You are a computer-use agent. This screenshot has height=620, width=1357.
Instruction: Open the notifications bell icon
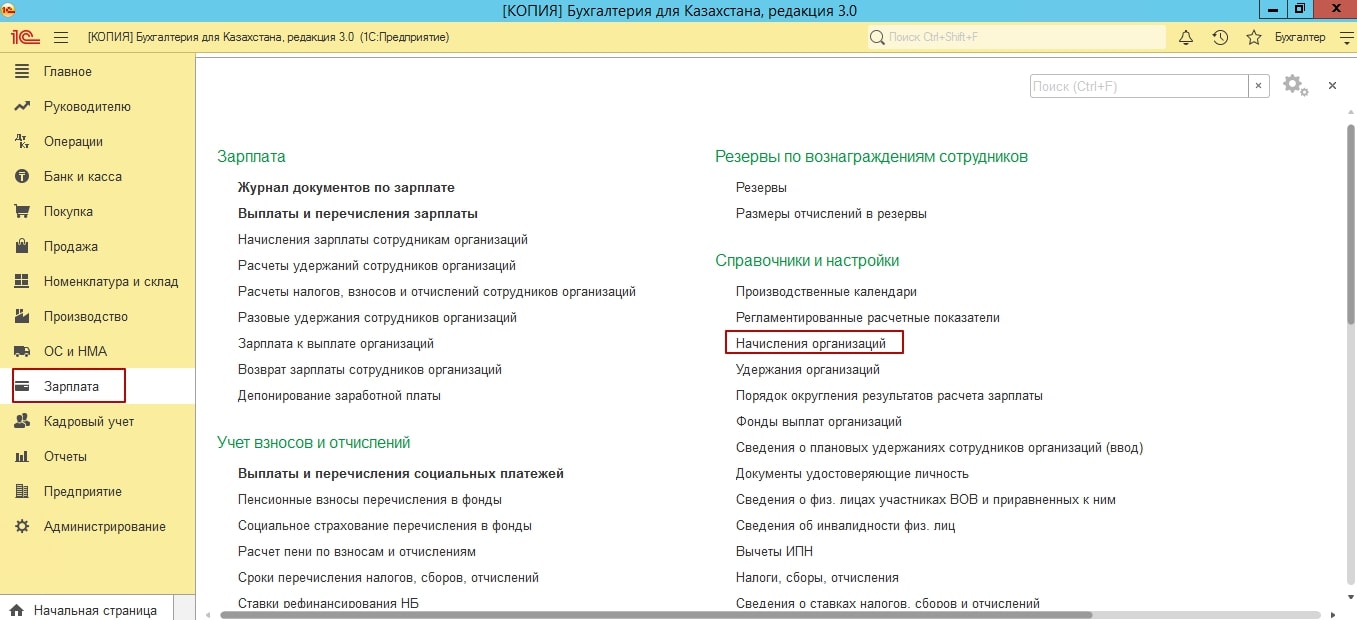1187,37
